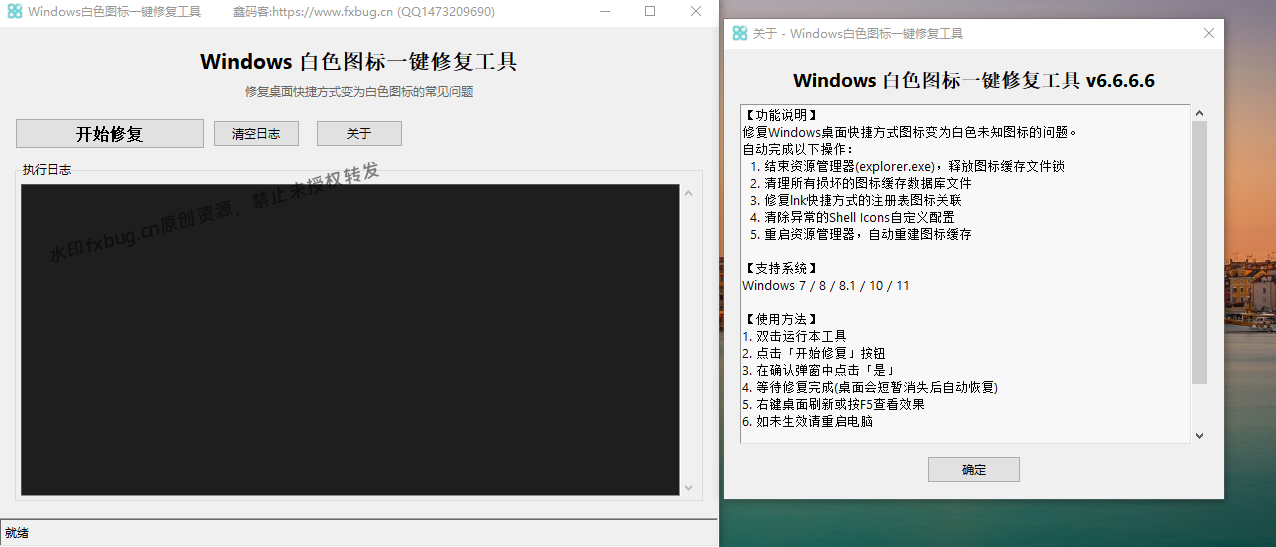Click the fxbug.cn URL in main title bar
The width and height of the screenshot is (1276, 547).
[334, 12]
